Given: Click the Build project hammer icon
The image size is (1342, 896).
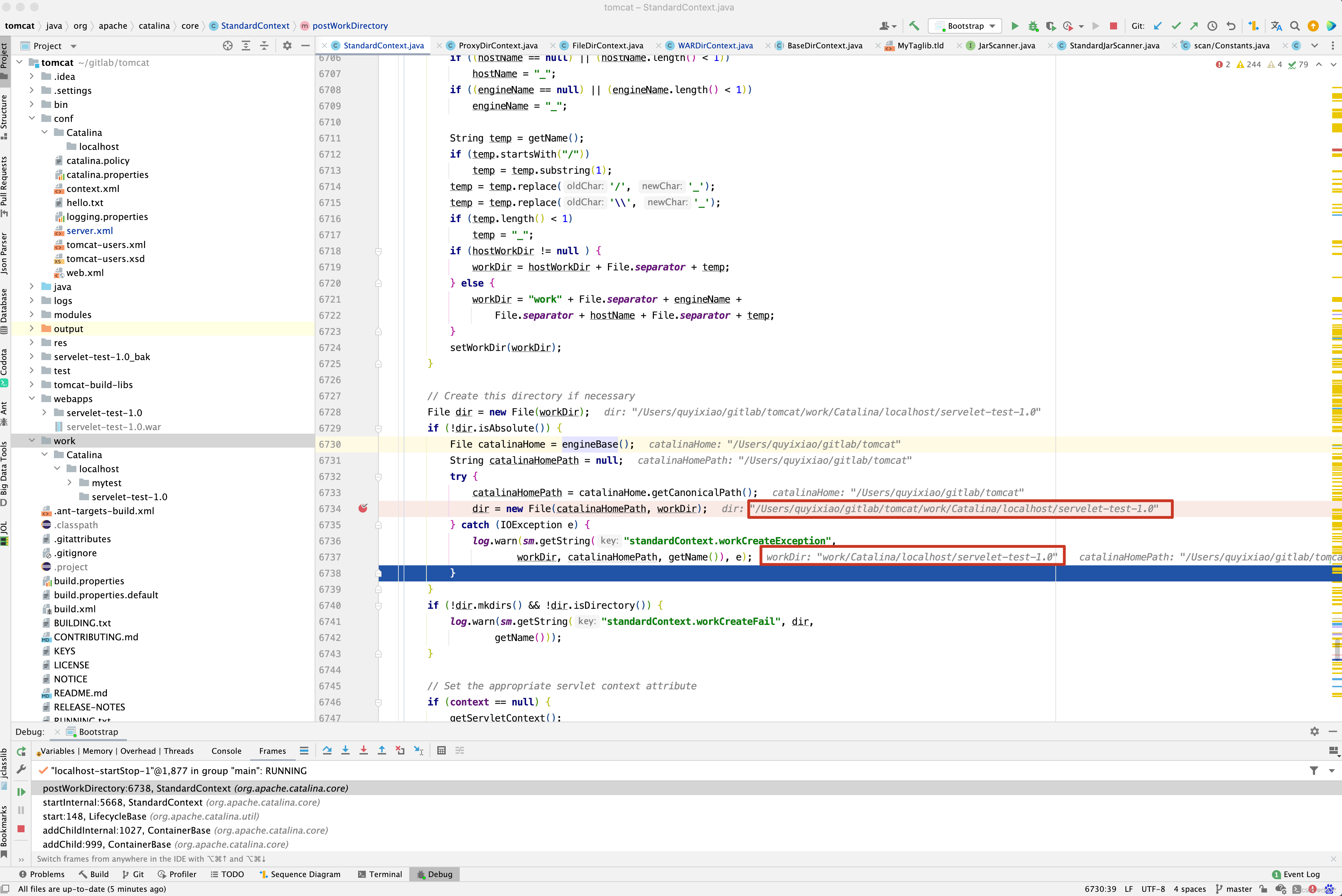Looking at the screenshot, I should 914,26.
